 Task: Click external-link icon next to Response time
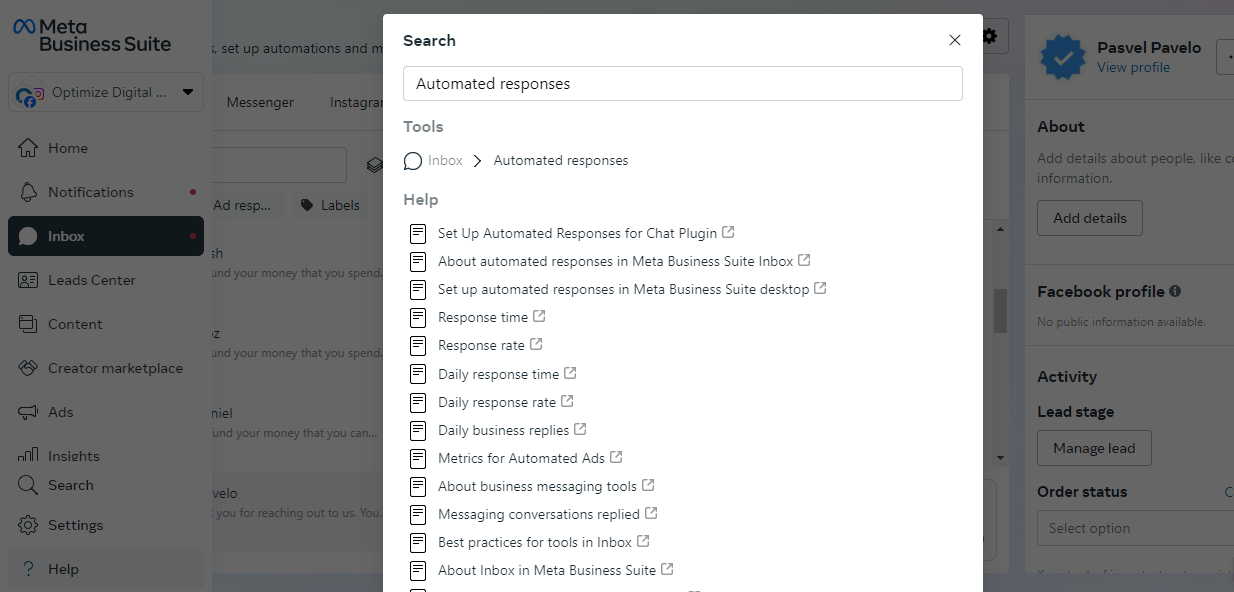pyautogui.click(x=539, y=316)
